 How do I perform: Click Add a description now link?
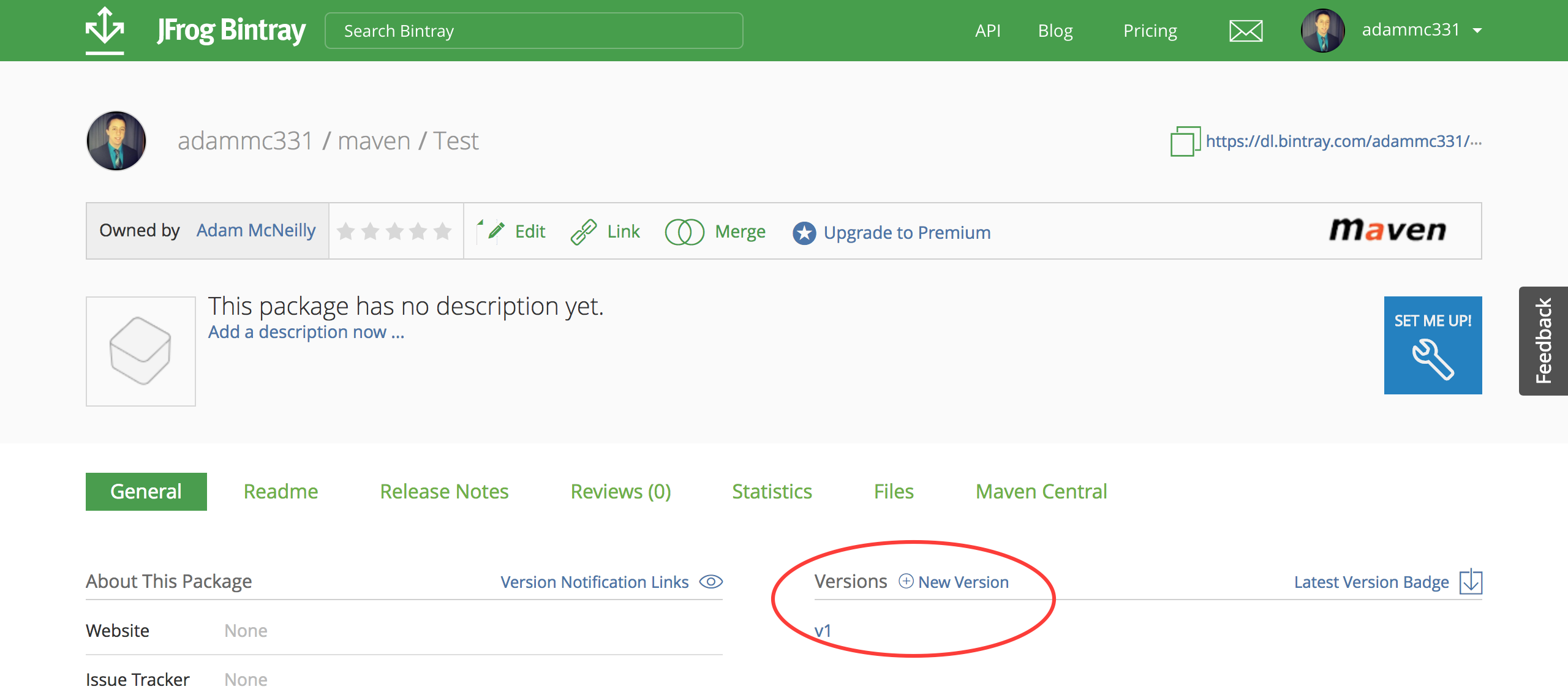[x=306, y=332]
